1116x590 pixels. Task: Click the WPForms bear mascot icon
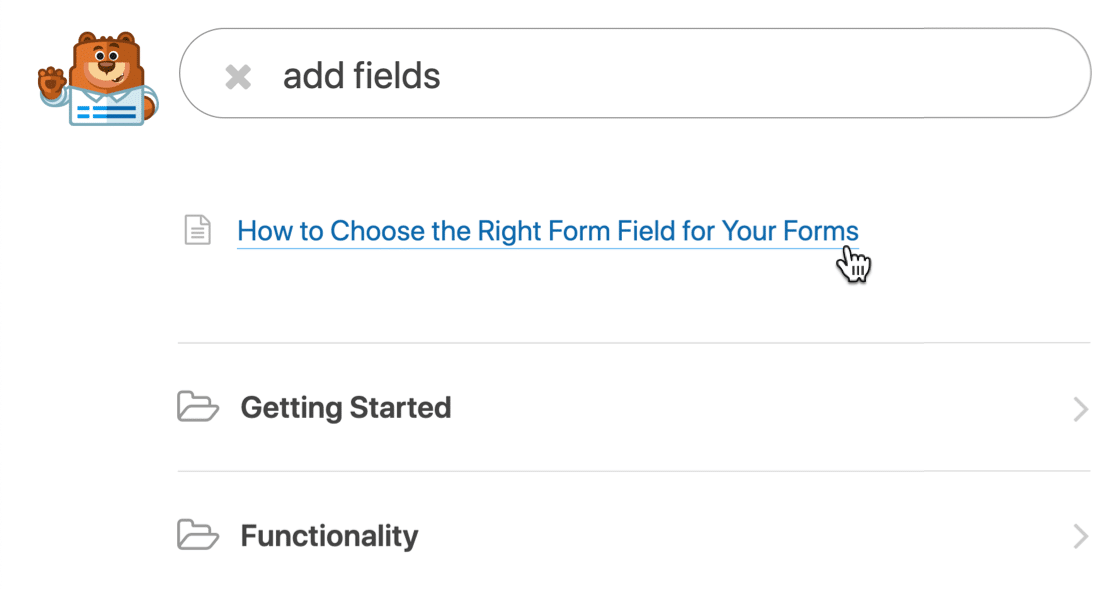pos(98,79)
